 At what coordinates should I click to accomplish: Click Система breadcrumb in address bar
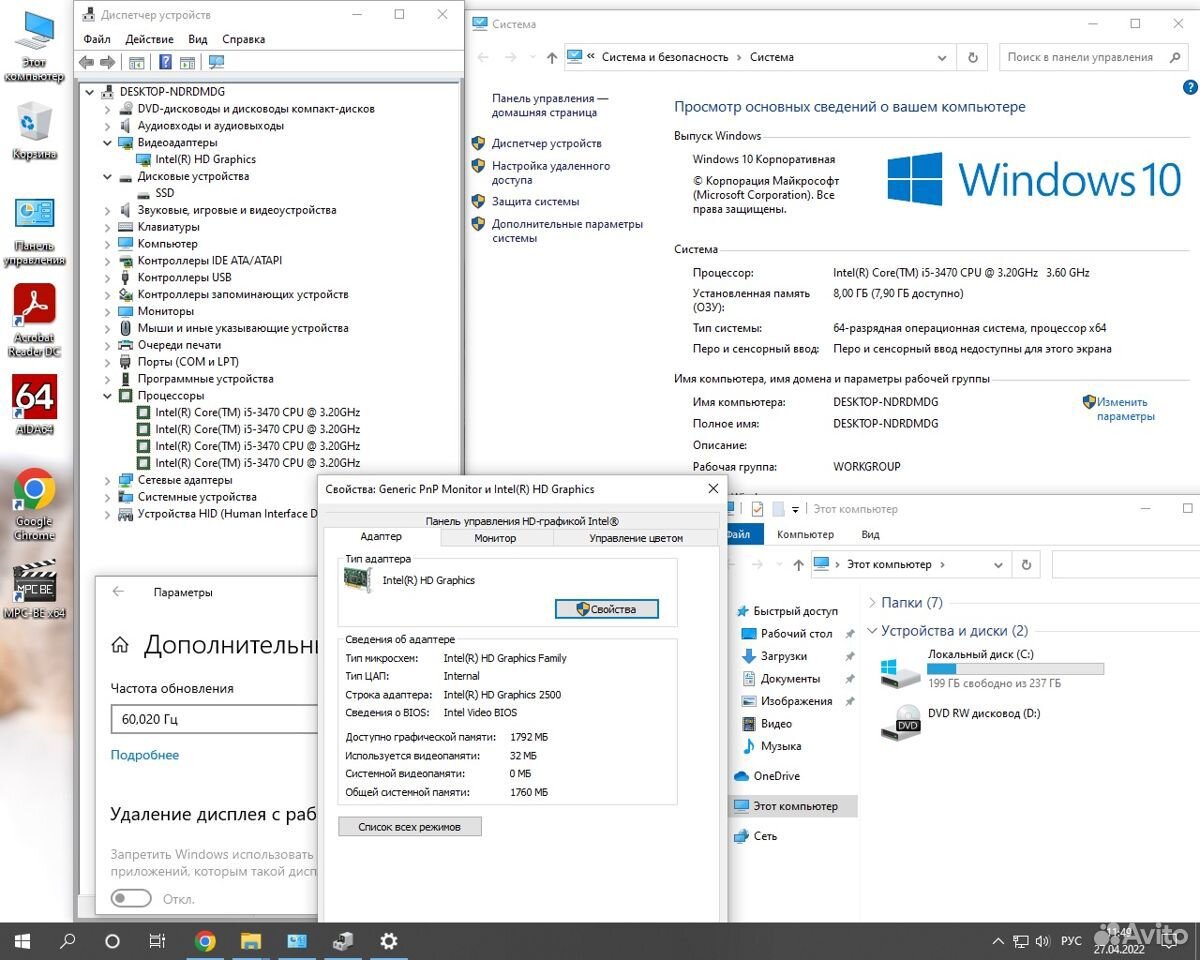(771, 57)
